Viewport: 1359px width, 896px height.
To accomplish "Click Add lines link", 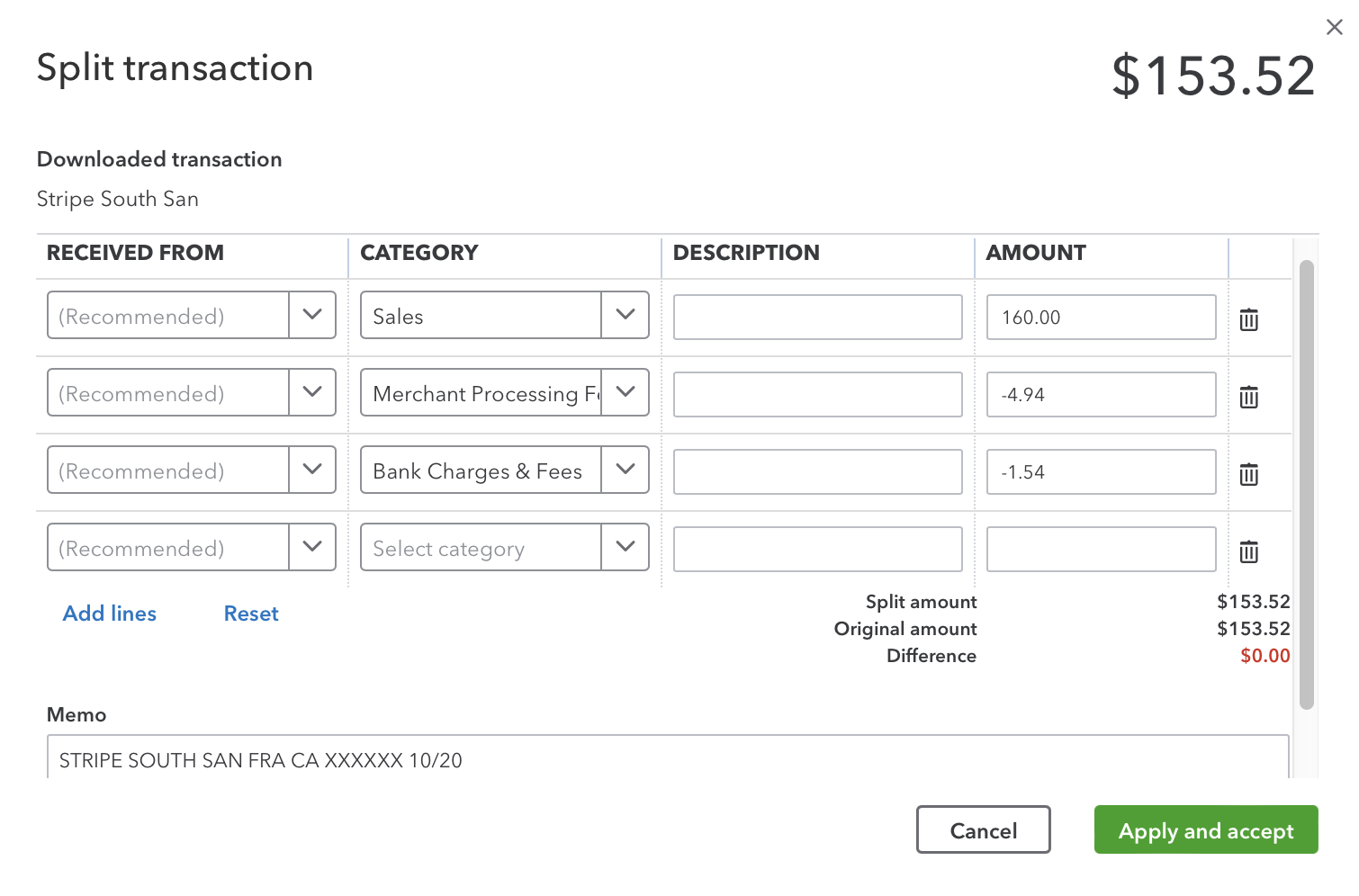I will [110, 614].
